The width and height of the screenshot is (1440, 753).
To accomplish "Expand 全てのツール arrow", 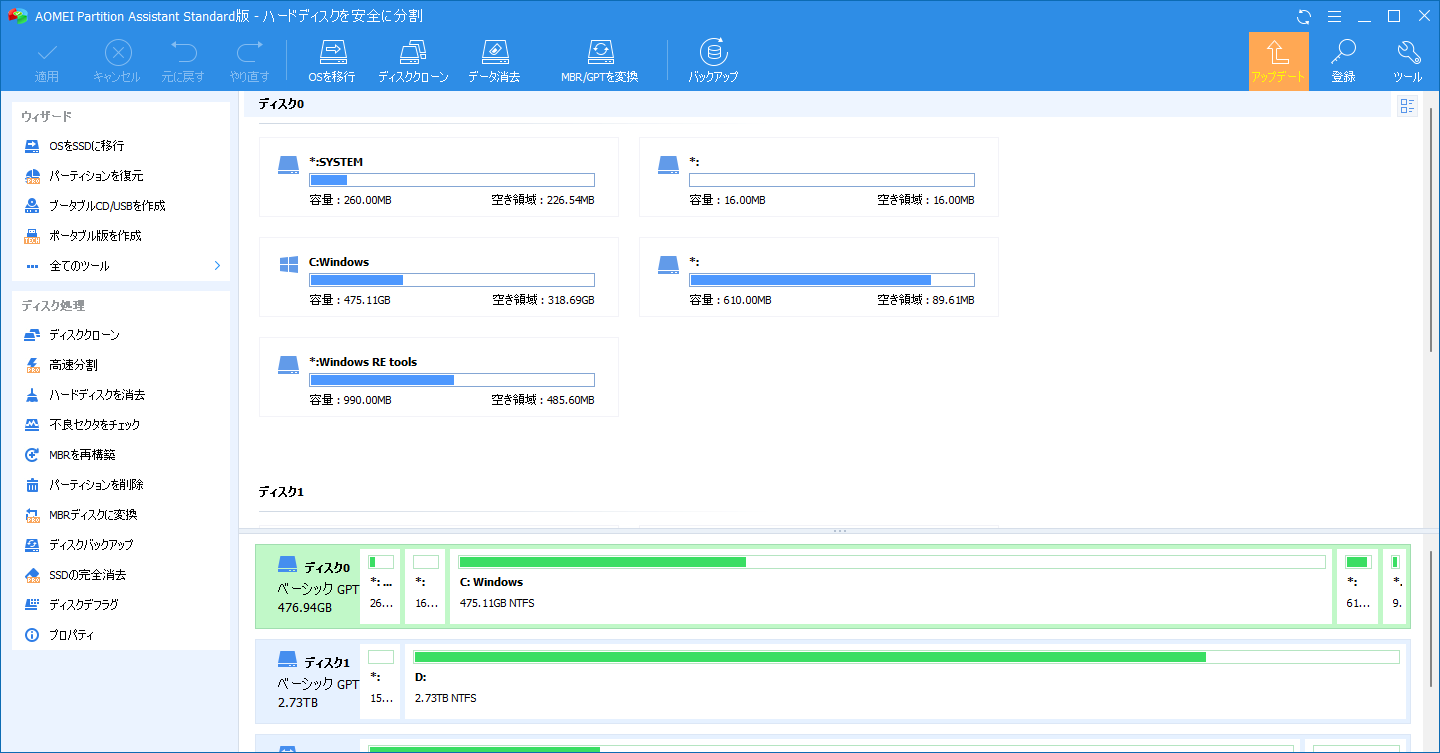I will pyautogui.click(x=217, y=266).
